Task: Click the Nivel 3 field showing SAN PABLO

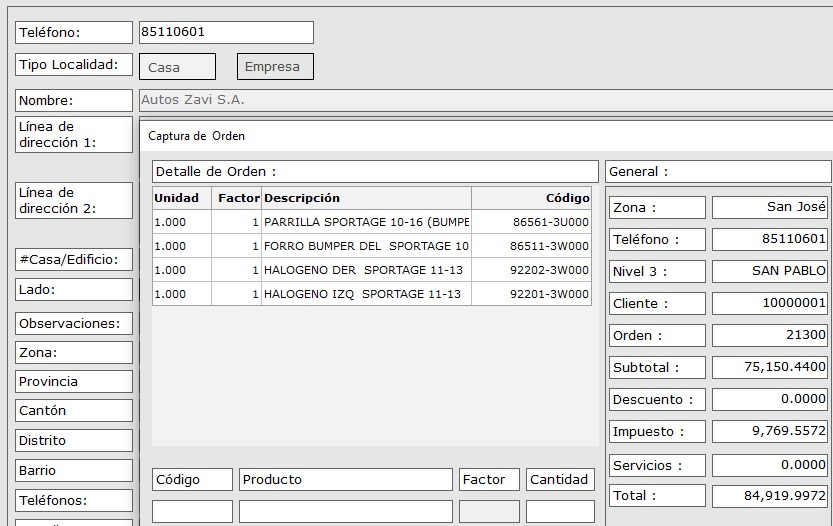Action: click(x=770, y=271)
